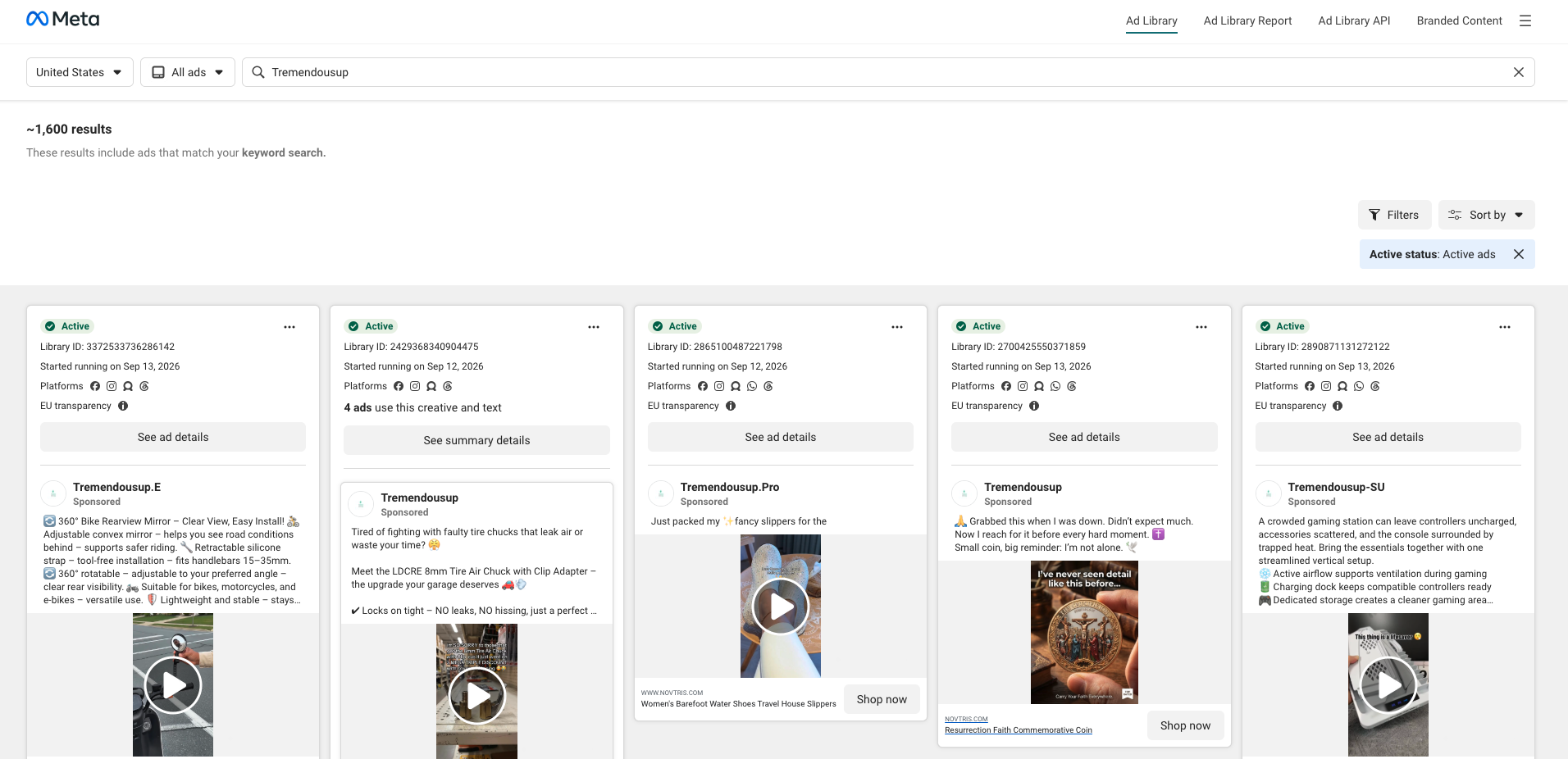The height and width of the screenshot is (759, 1568).
Task: See ad details for Tremendousup-SU ad
Action: [x=1388, y=437]
